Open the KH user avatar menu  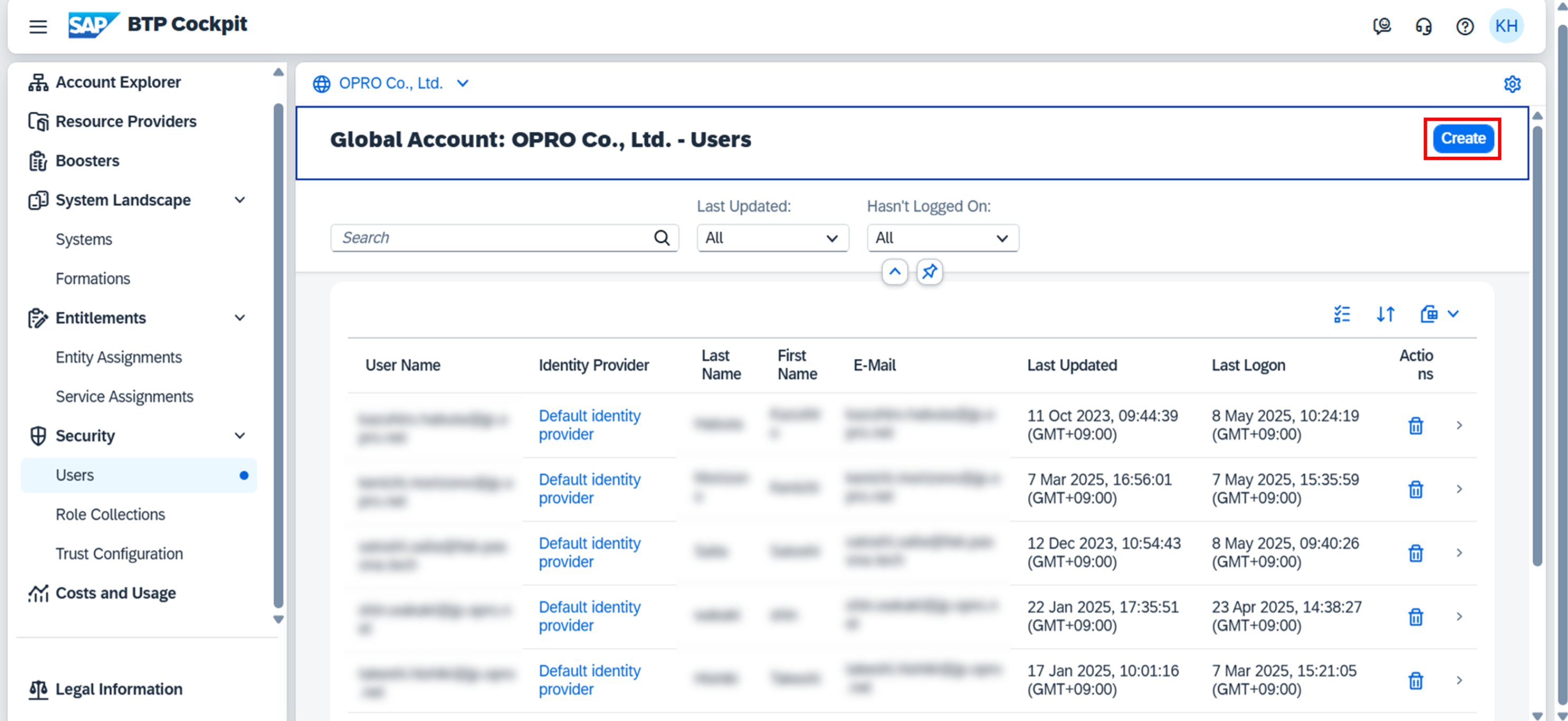pos(1506,26)
